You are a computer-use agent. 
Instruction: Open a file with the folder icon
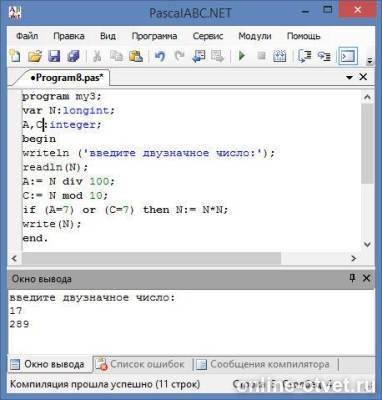point(35,56)
